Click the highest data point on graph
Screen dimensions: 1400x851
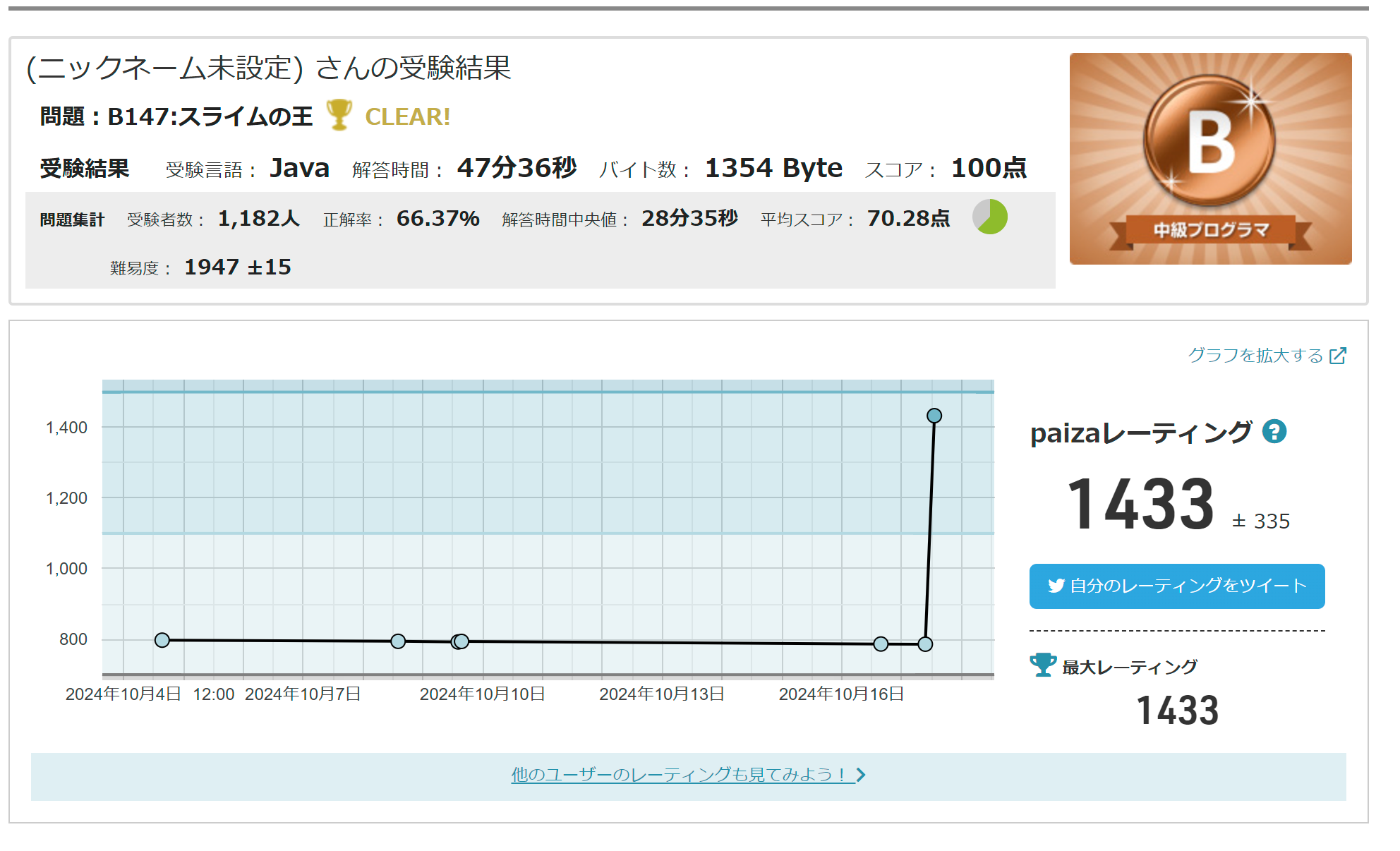coord(934,416)
